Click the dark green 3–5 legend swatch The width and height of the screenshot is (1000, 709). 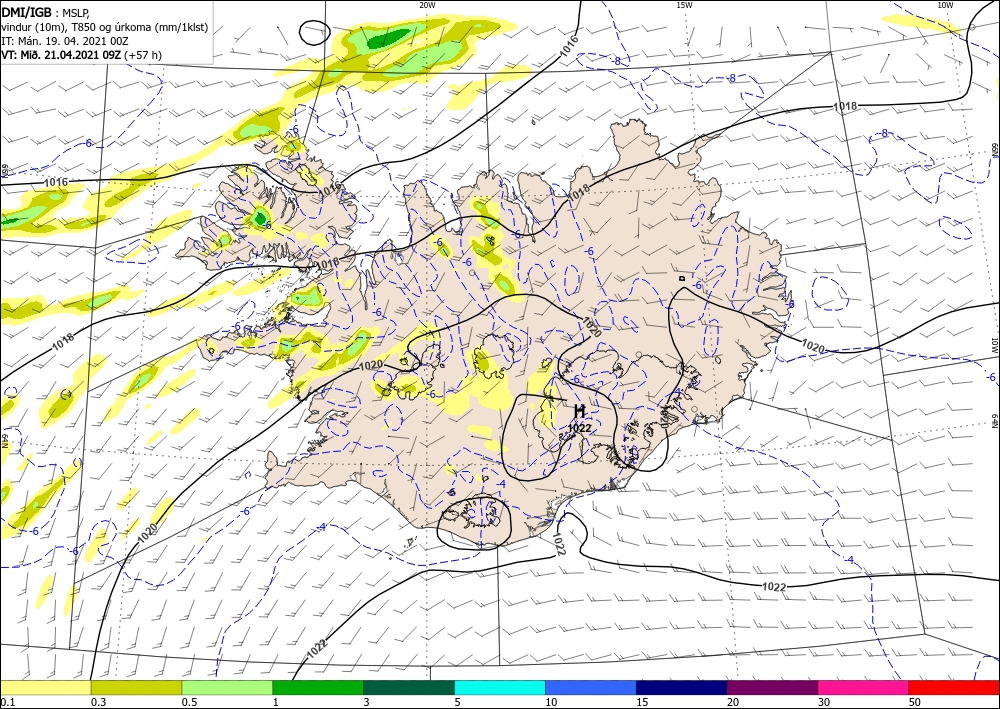[409, 688]
